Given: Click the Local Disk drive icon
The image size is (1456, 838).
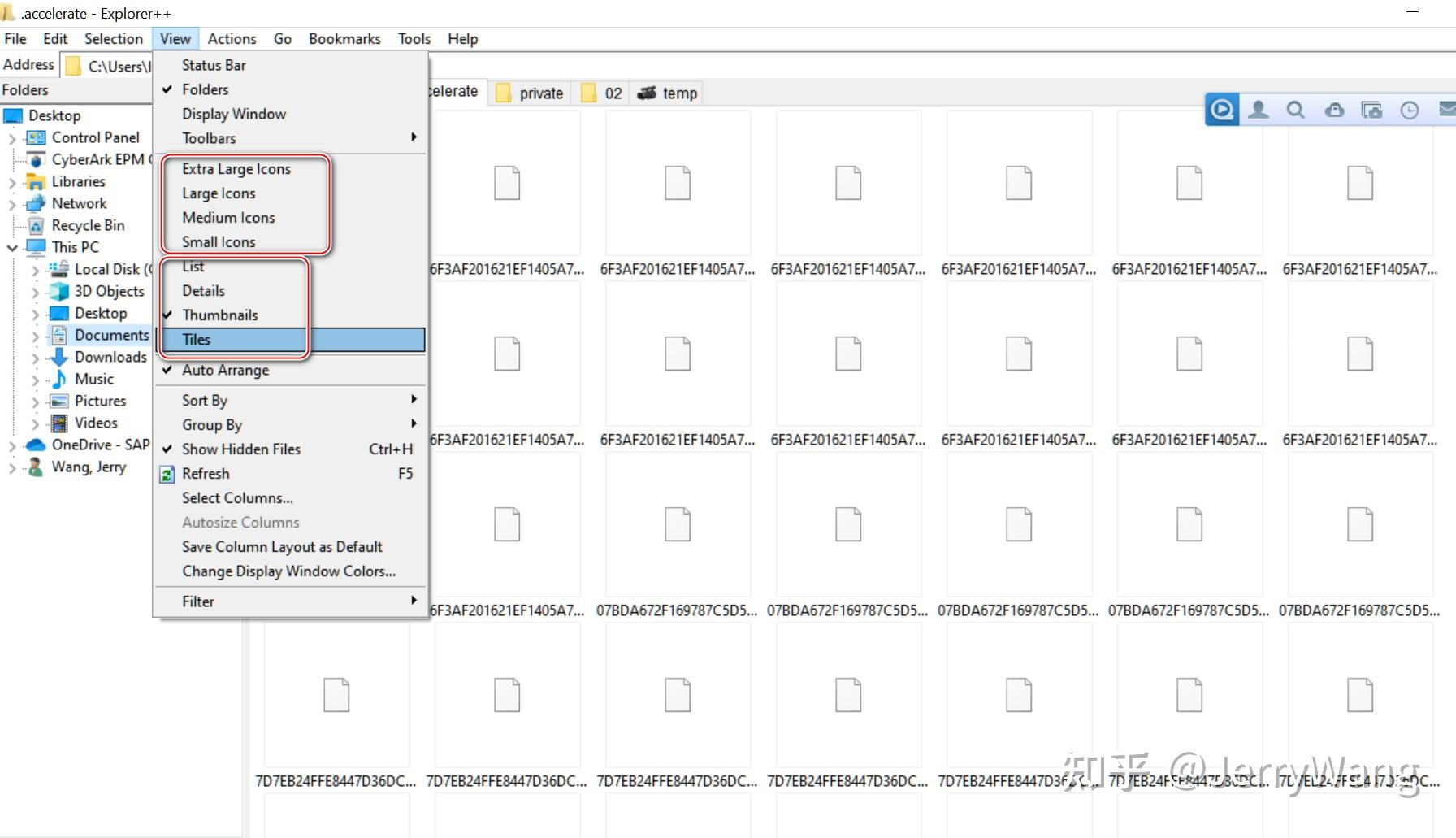Looking at the screenshot, I should 59,269.
